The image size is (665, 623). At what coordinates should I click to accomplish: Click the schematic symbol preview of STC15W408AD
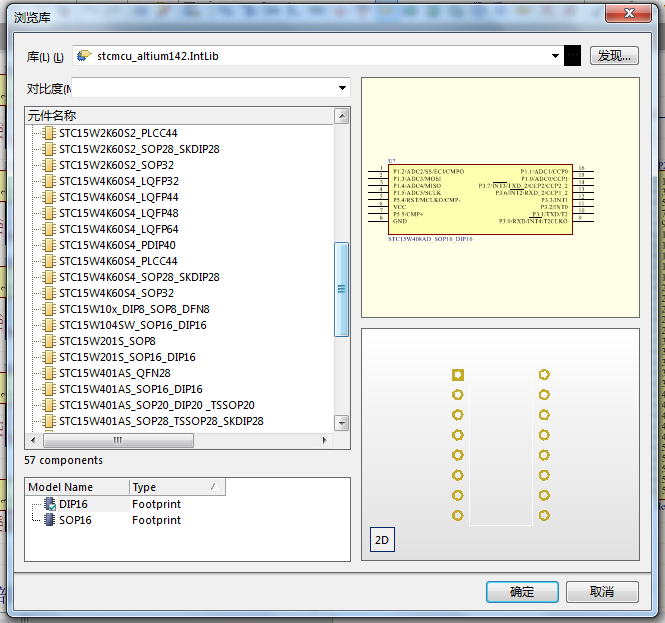(481, 199)
